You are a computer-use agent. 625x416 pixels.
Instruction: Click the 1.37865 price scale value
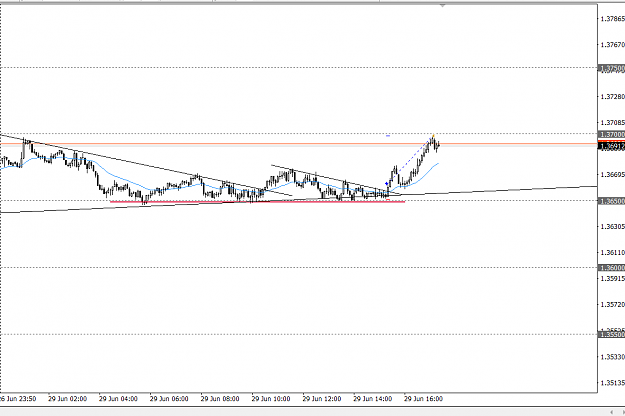point(613,19)
